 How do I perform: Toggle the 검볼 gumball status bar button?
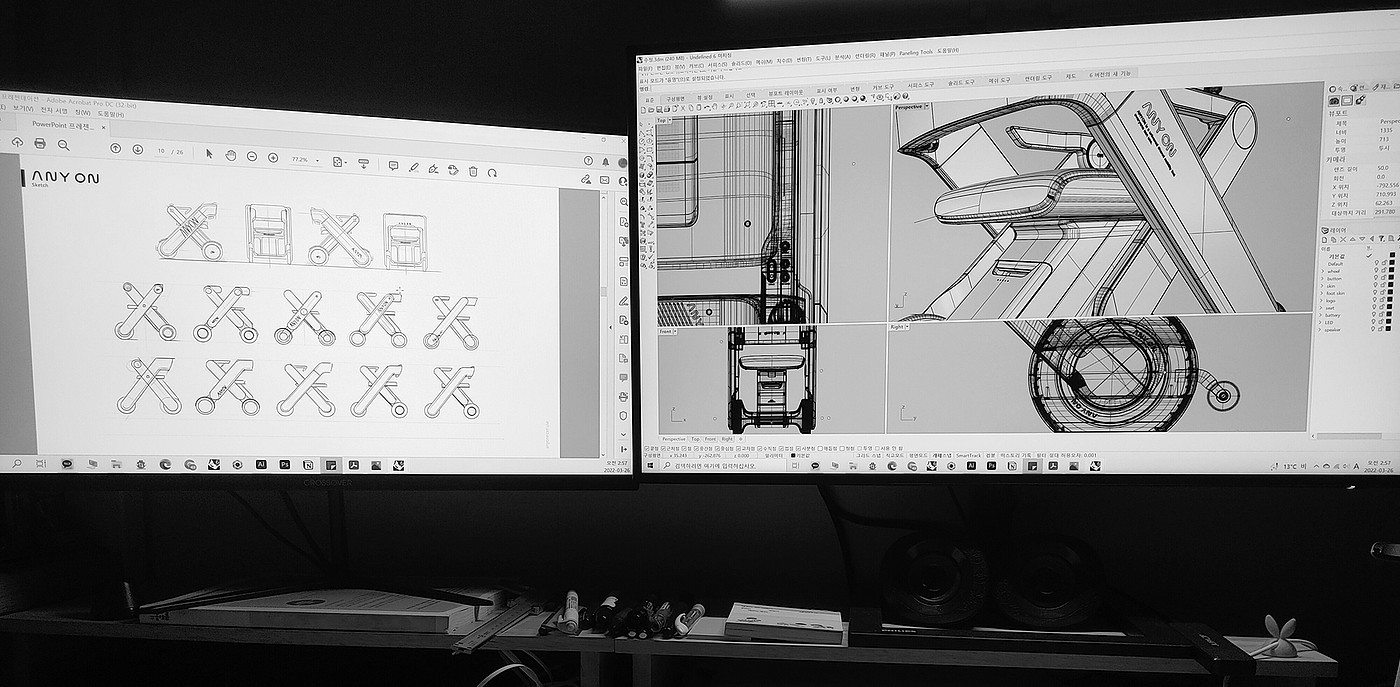coord(990,455)
